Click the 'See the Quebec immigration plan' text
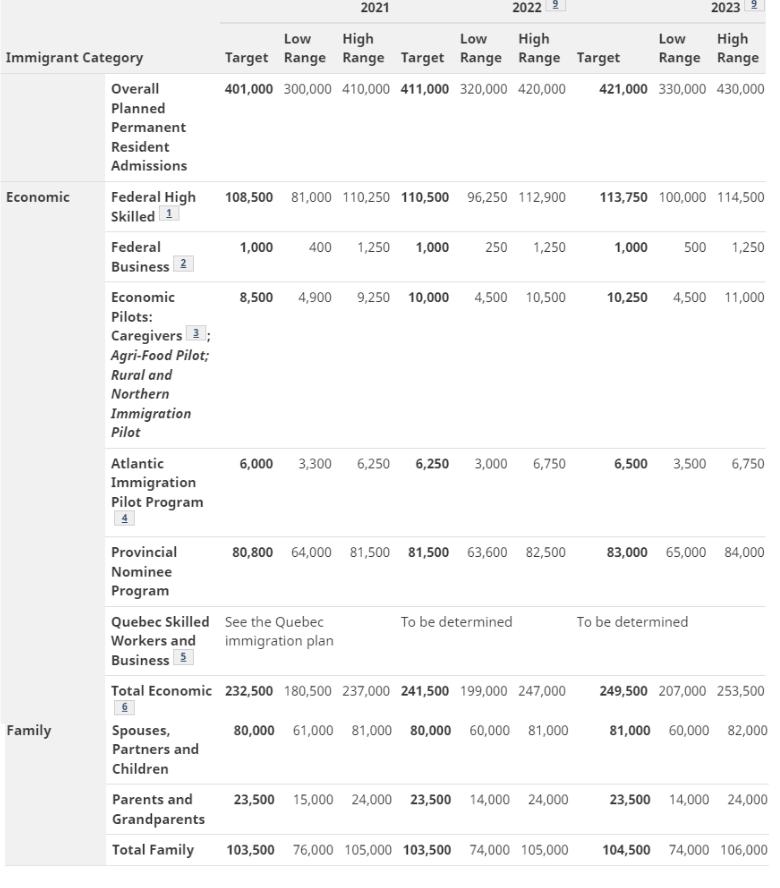The height and width of the screenshot is (888, 780). point(279,631)
